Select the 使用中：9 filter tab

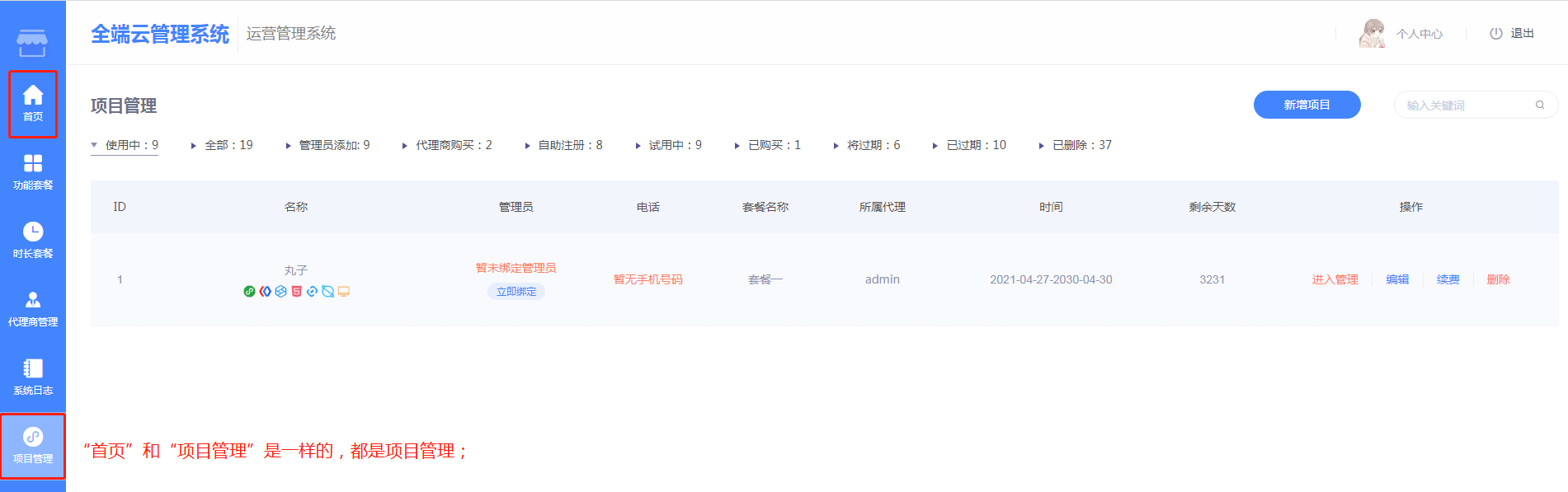[x=125, y=145]
